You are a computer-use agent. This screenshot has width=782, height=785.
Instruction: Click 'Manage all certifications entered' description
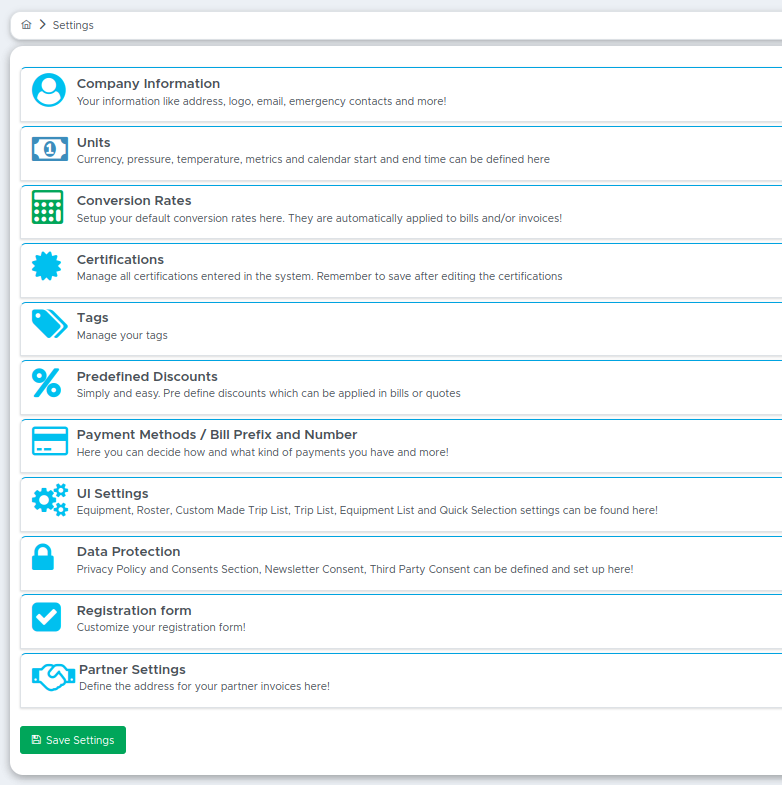(x=319, y=276)
